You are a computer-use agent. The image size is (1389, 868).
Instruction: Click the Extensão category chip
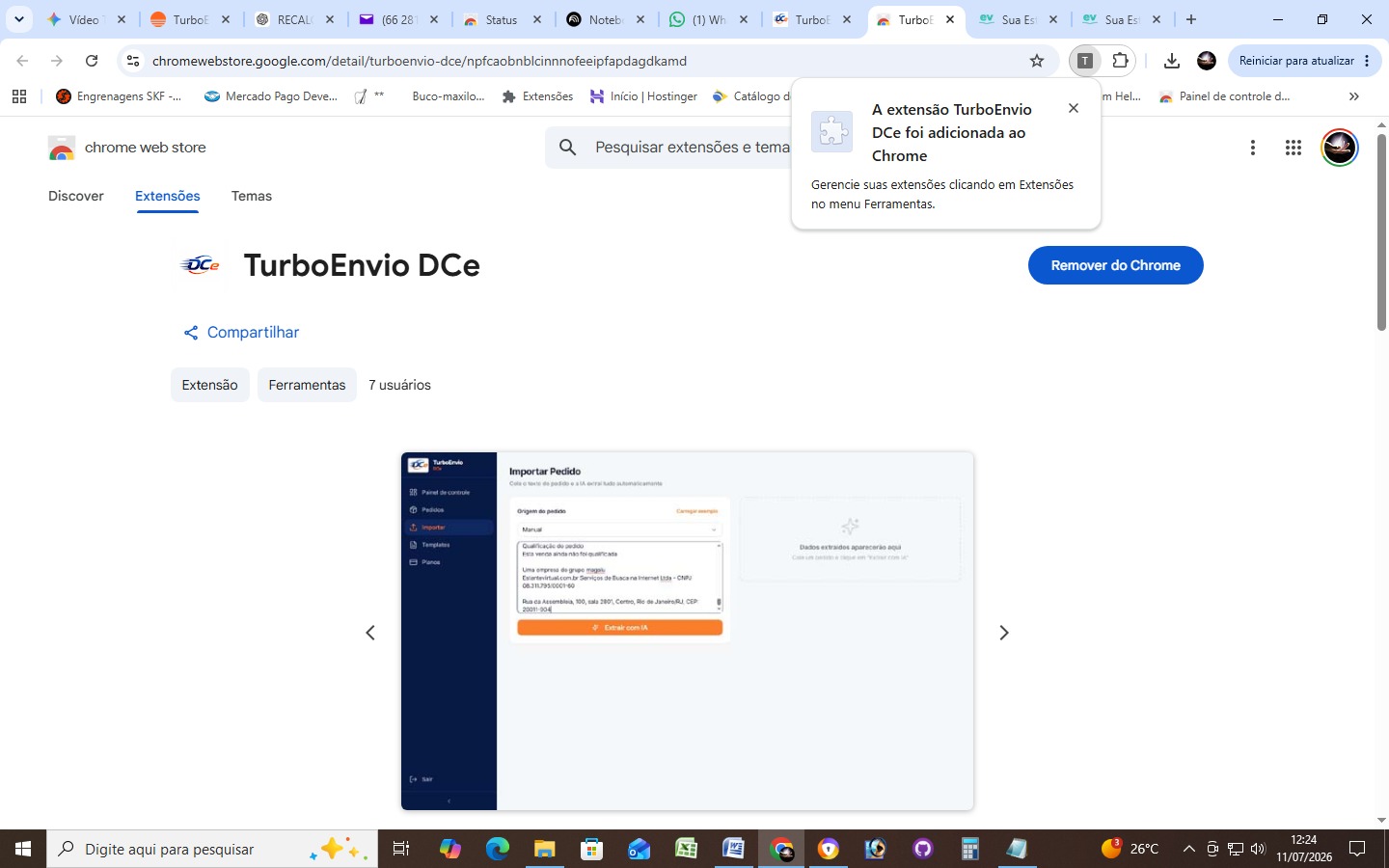[x=210, y=385]
